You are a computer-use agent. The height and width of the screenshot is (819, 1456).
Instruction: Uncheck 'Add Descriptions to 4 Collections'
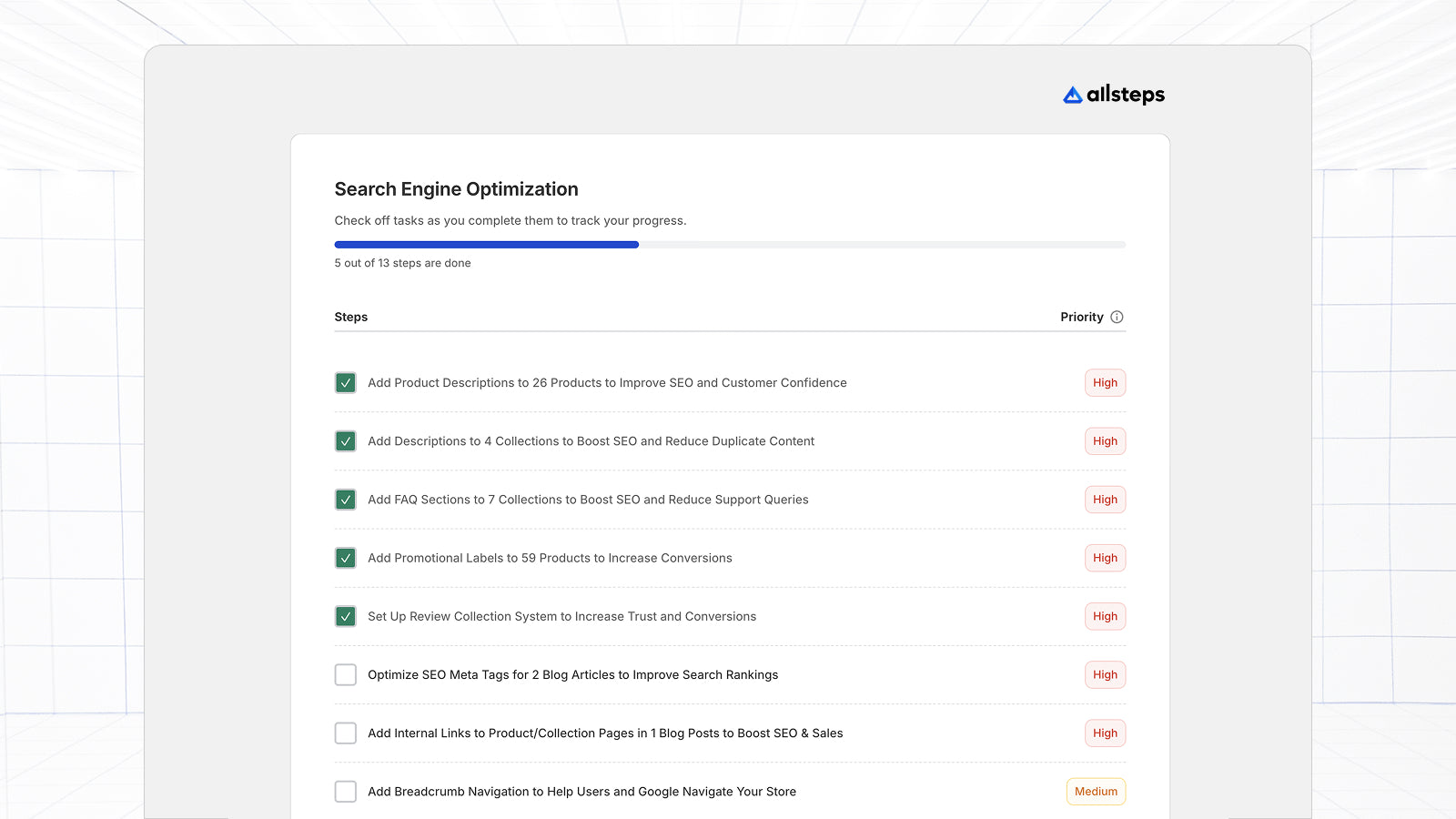tap(345, 440)
